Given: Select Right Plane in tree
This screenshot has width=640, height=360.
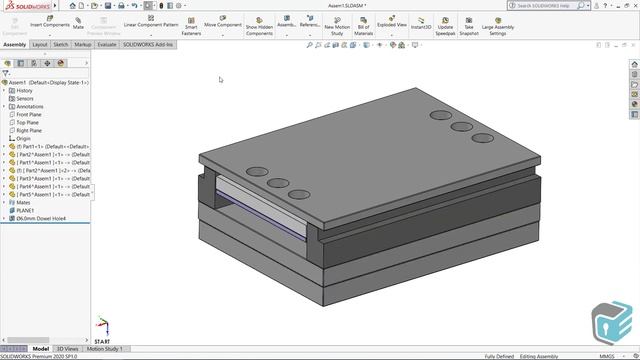Looking at the screenshot, I should point(25,131).
